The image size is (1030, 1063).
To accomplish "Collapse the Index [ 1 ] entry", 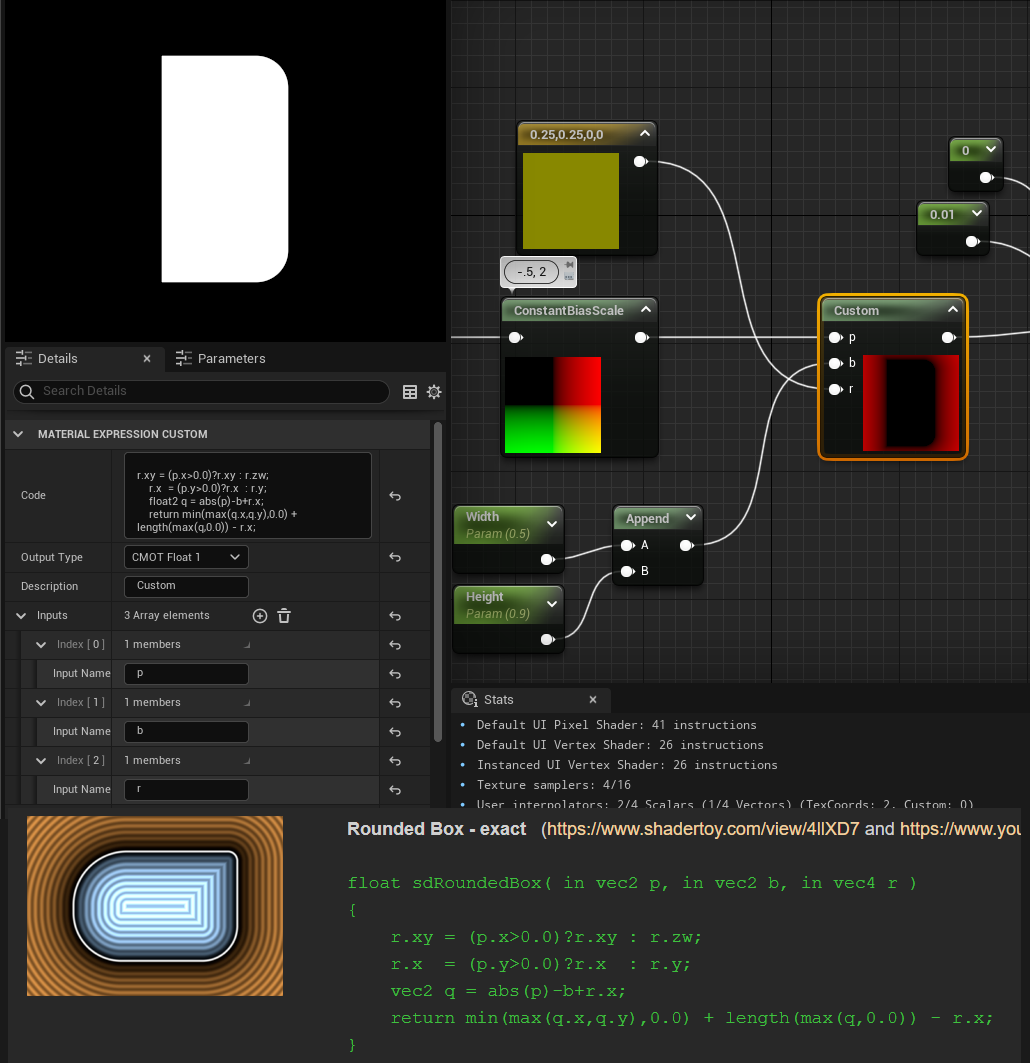I will [41, 703].
